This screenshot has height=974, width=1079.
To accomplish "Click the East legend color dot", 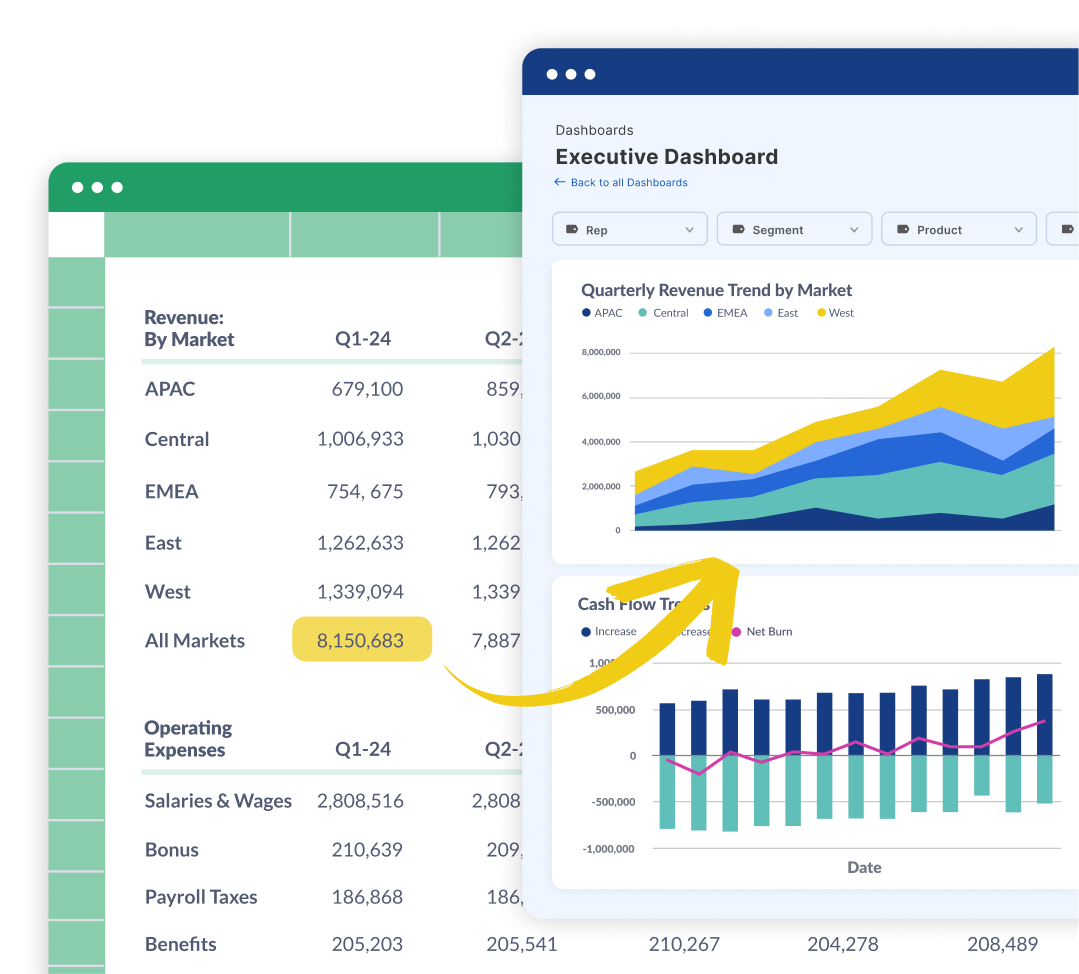I will (x=768, y=313).
